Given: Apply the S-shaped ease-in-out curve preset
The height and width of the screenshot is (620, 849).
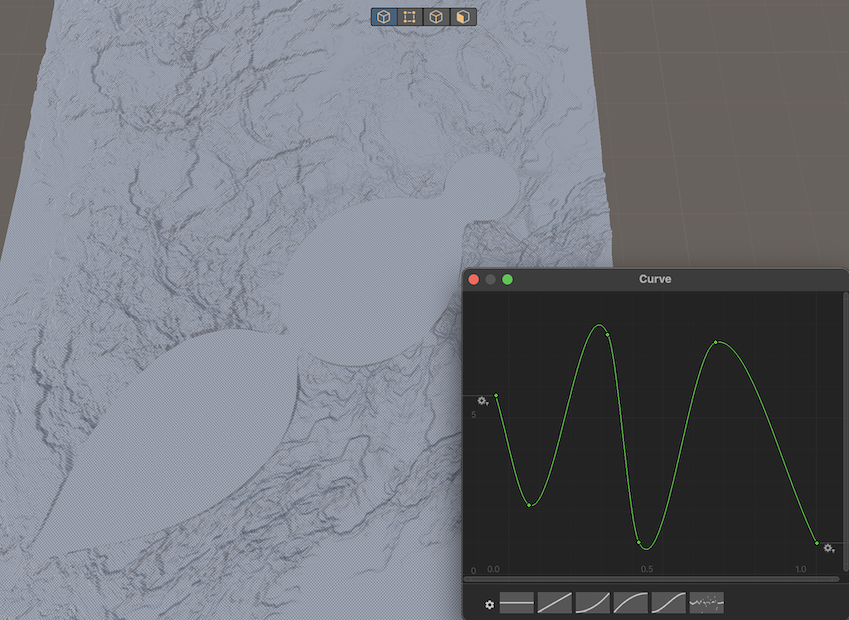Looking at the screenshot, I should 669,603.
